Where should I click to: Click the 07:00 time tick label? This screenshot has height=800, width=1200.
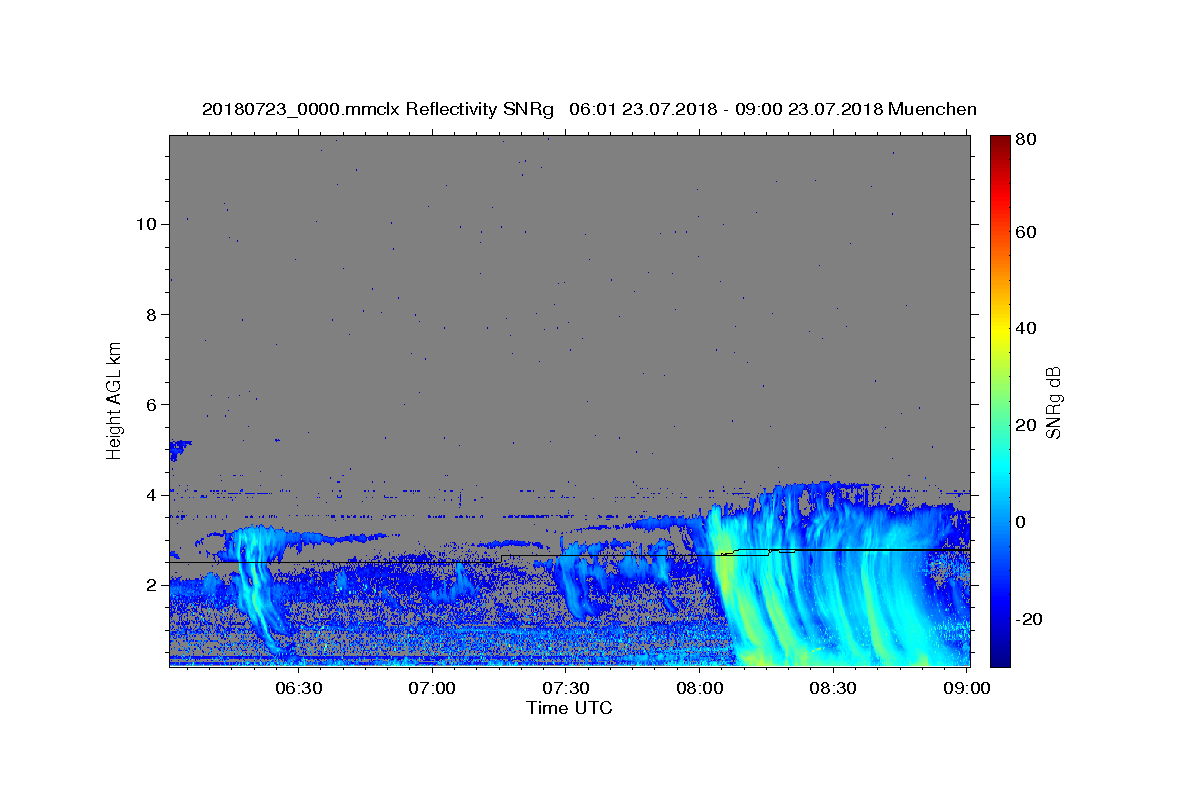click(432, 688)
